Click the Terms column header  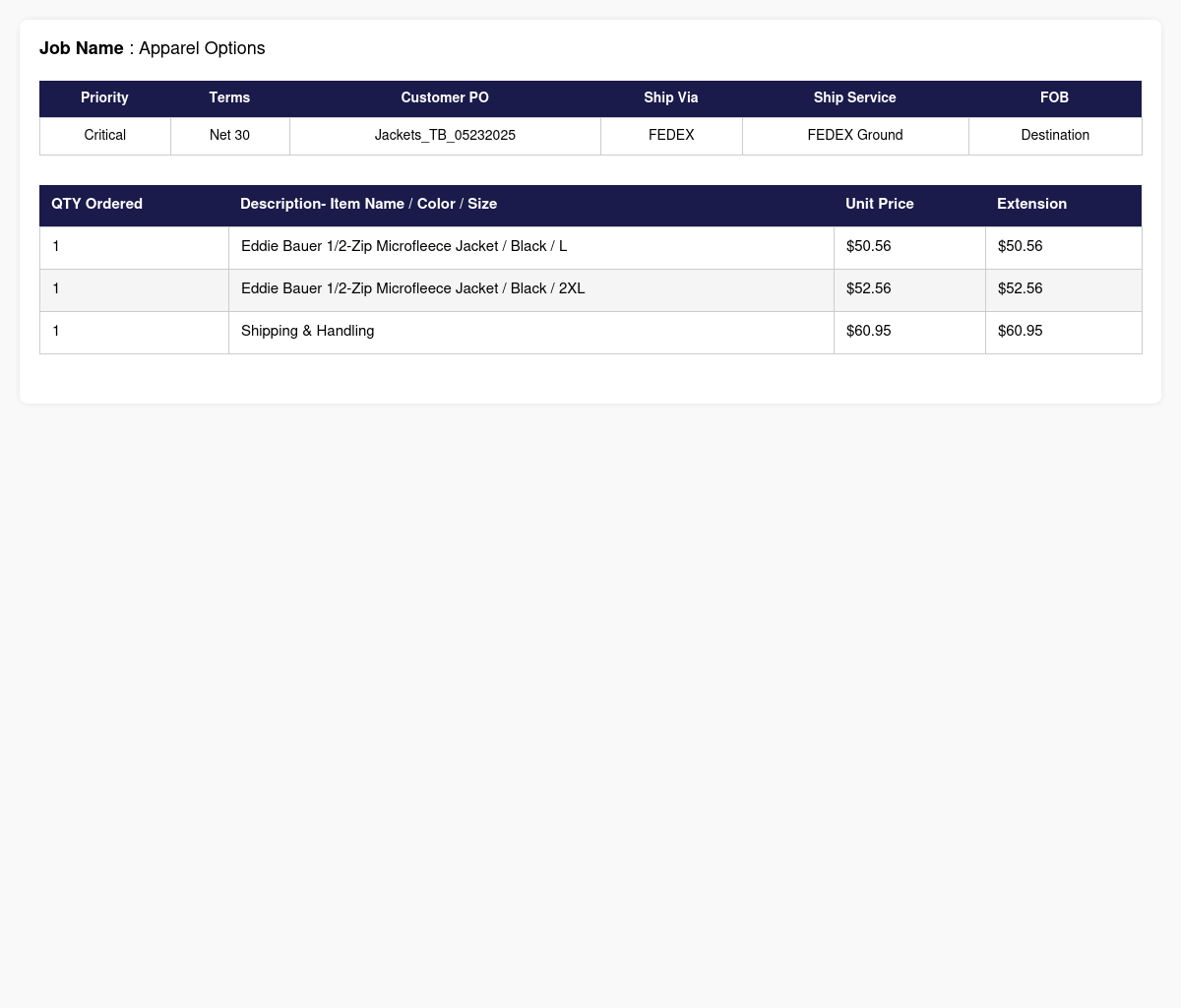pyautogui.click(x=229, y=98)
